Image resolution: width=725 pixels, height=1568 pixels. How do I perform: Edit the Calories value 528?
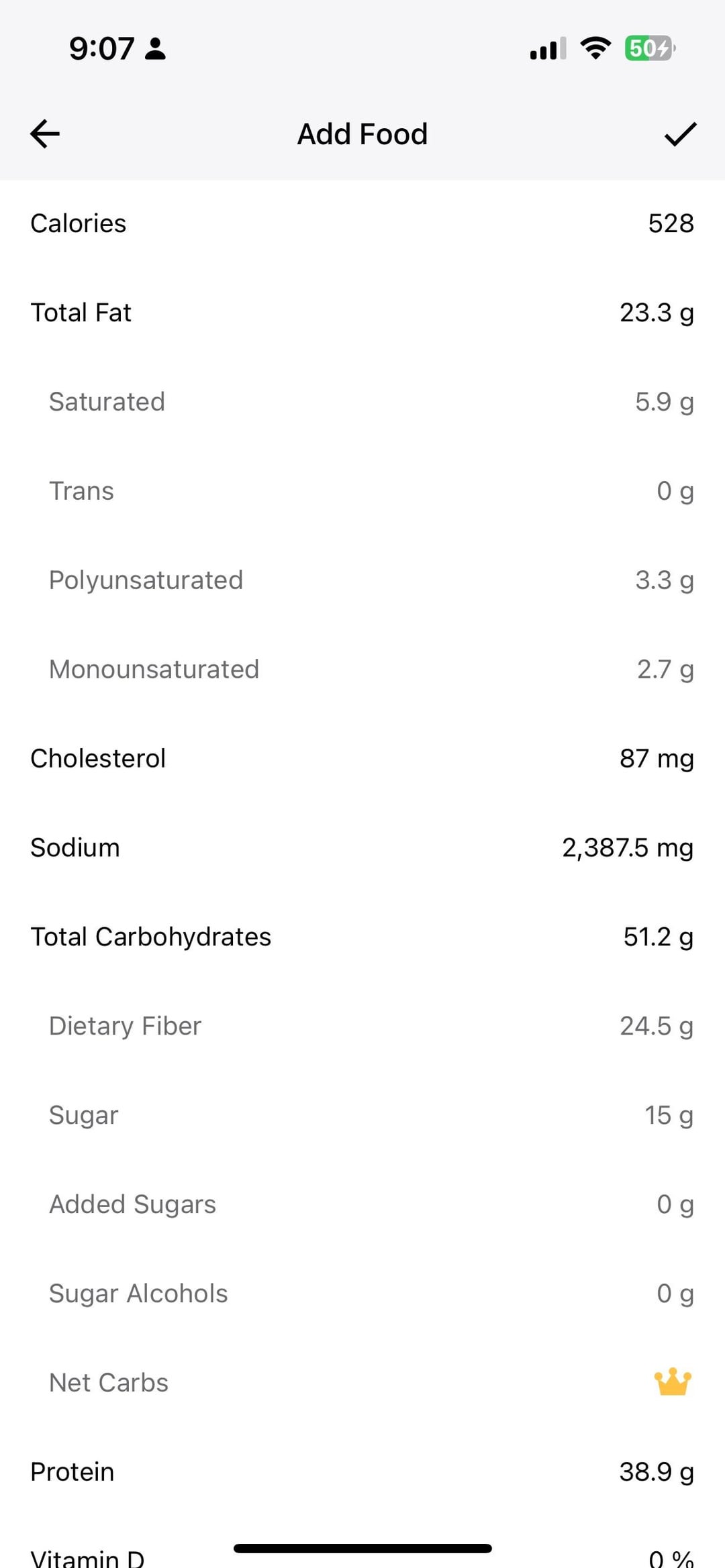point(670,223)
